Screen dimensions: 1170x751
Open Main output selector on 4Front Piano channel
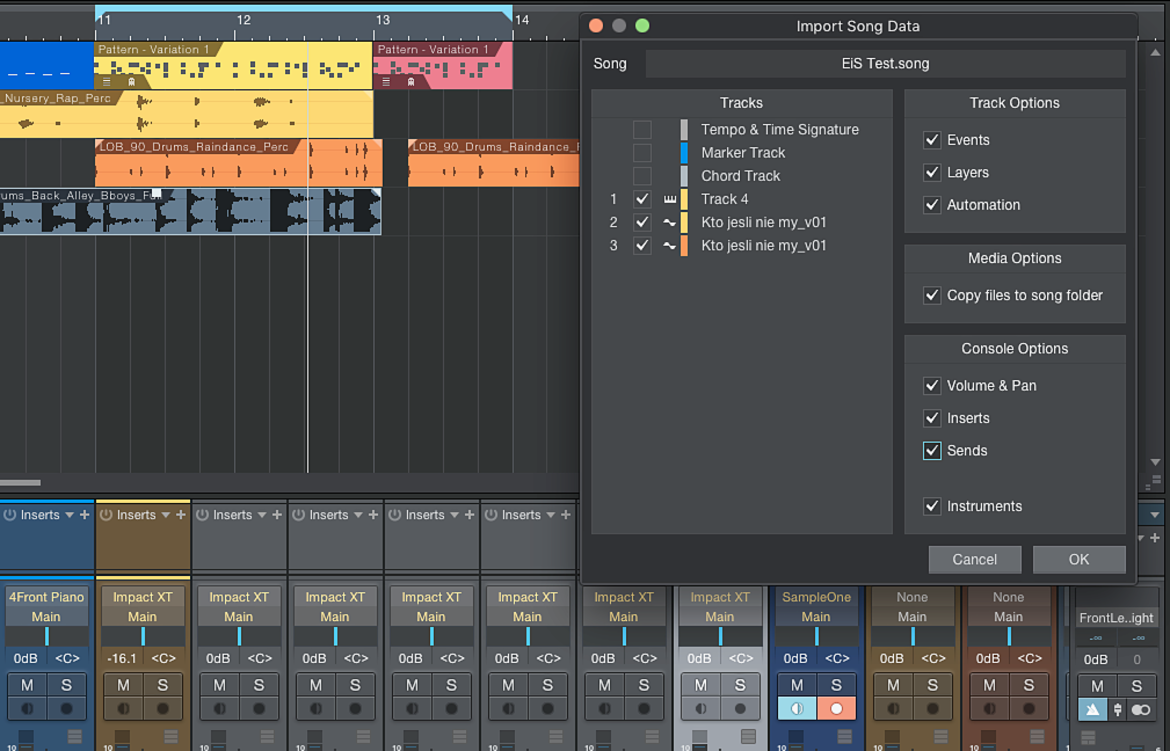coord(46,617)
